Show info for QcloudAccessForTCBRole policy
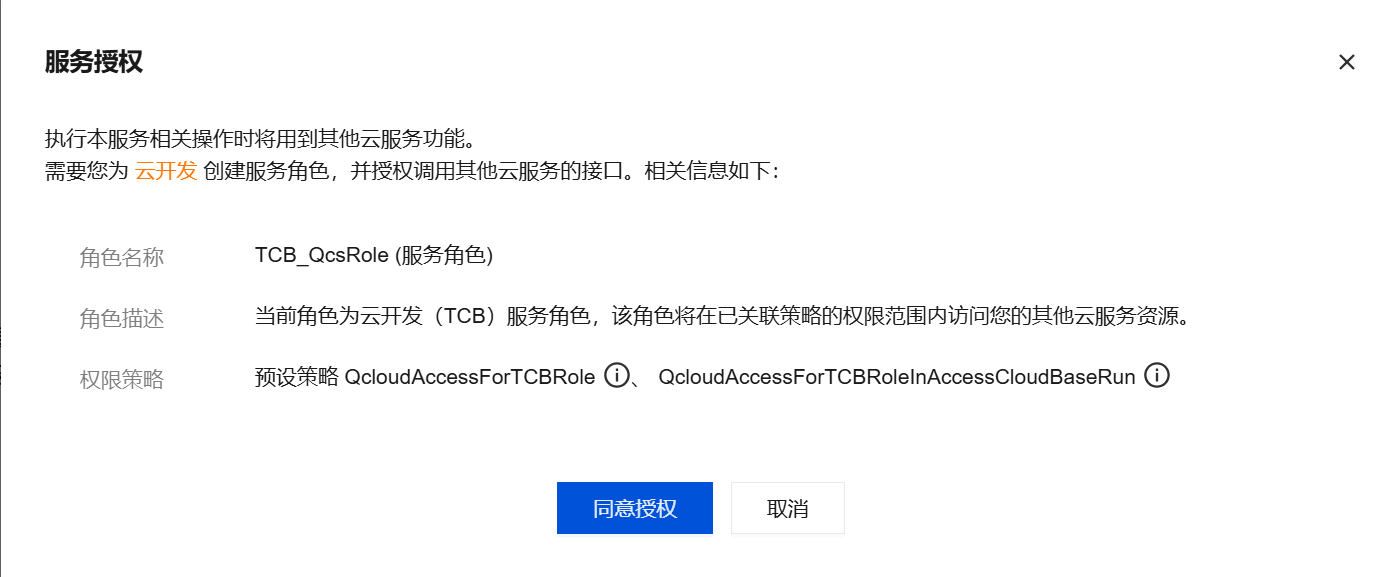 point(617,377)
